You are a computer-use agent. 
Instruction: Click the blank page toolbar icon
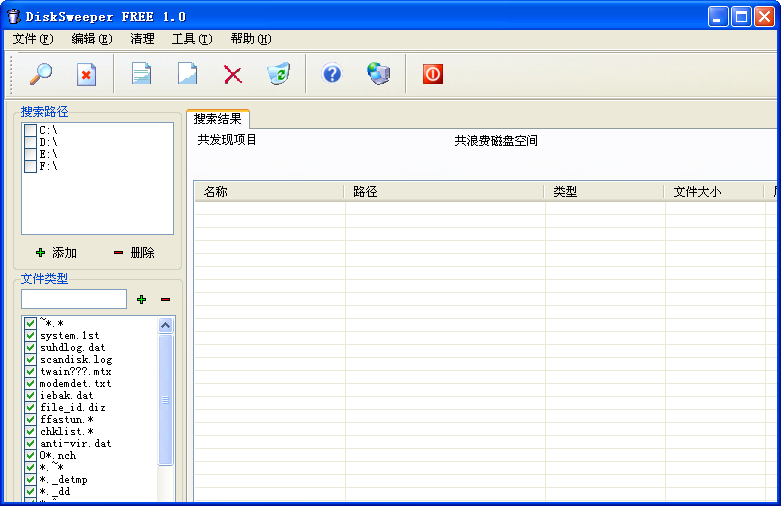tap(187, 74)
